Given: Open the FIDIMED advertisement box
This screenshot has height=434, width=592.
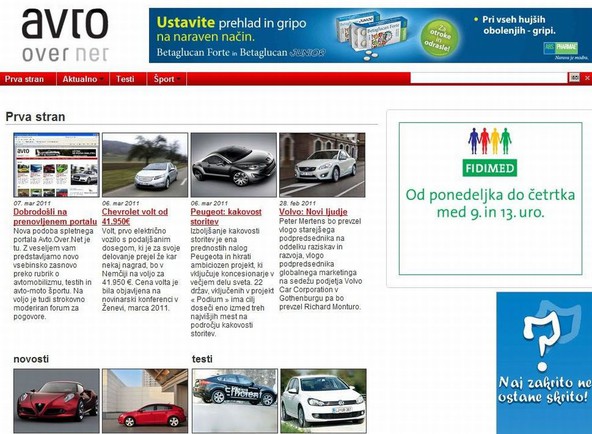Looking at the screenshot, I should pos(490,199).
